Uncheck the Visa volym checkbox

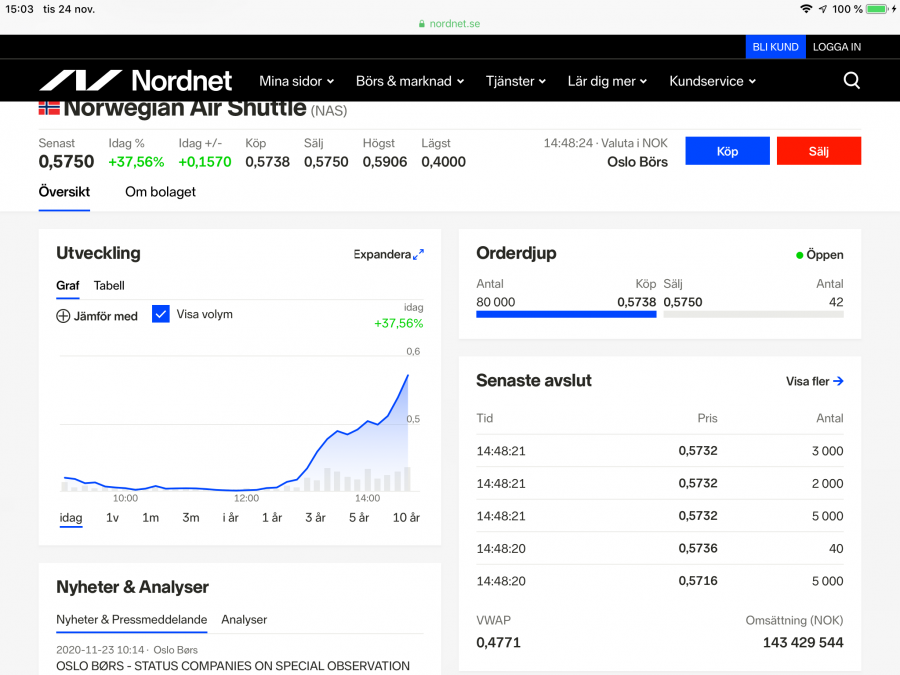coord(161,314)
